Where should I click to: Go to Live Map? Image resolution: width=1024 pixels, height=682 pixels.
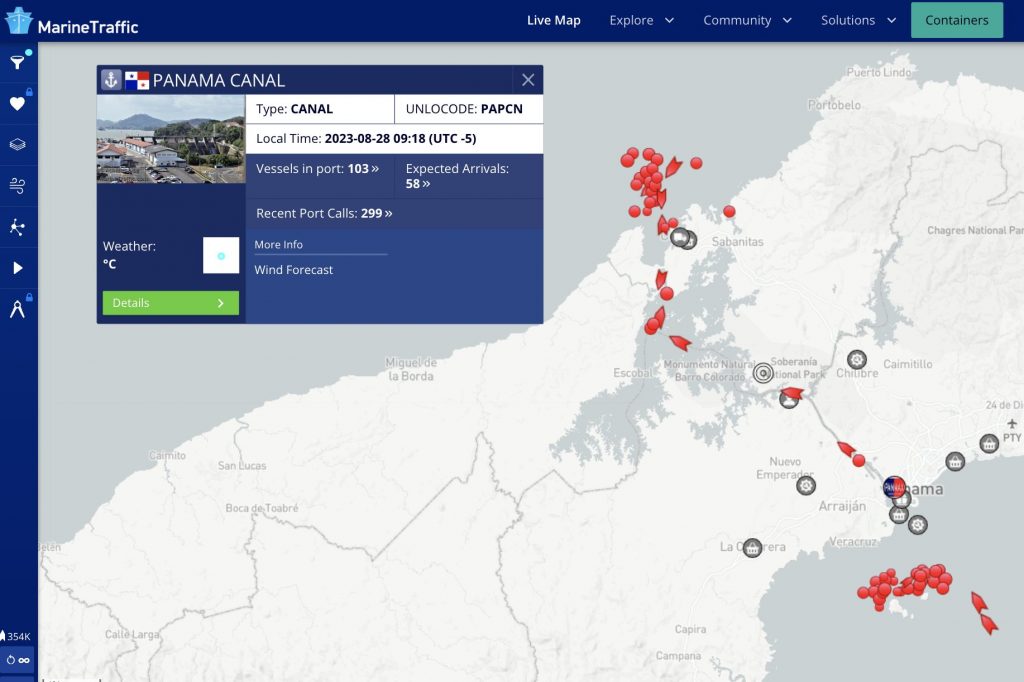554,20
